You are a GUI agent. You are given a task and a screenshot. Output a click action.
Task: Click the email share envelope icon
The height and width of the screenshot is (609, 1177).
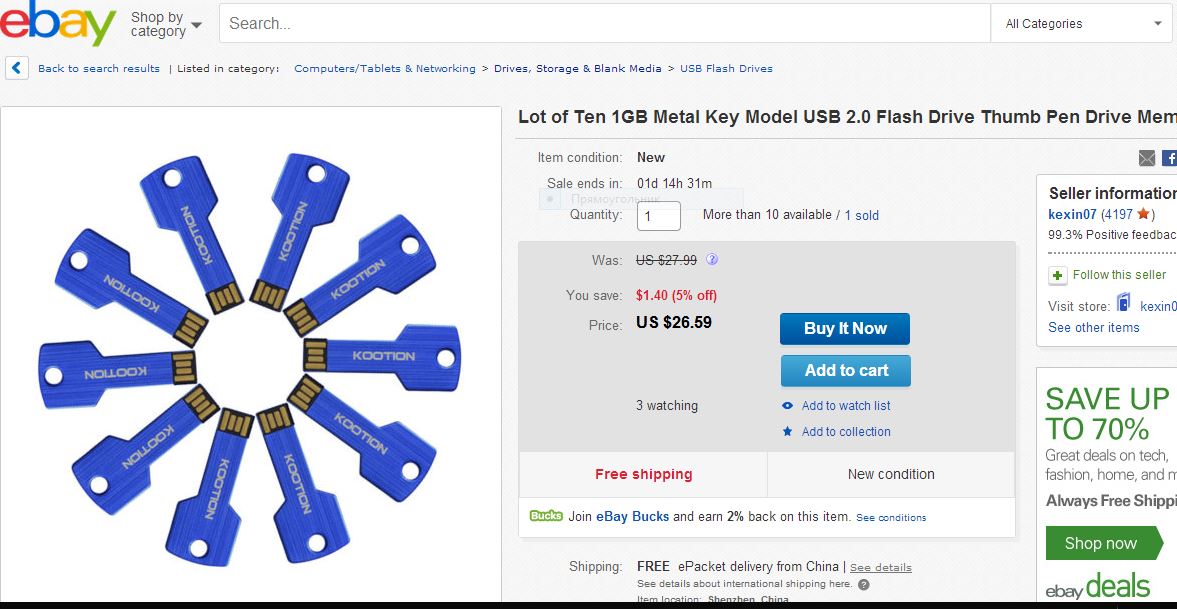click(1147, 158)
